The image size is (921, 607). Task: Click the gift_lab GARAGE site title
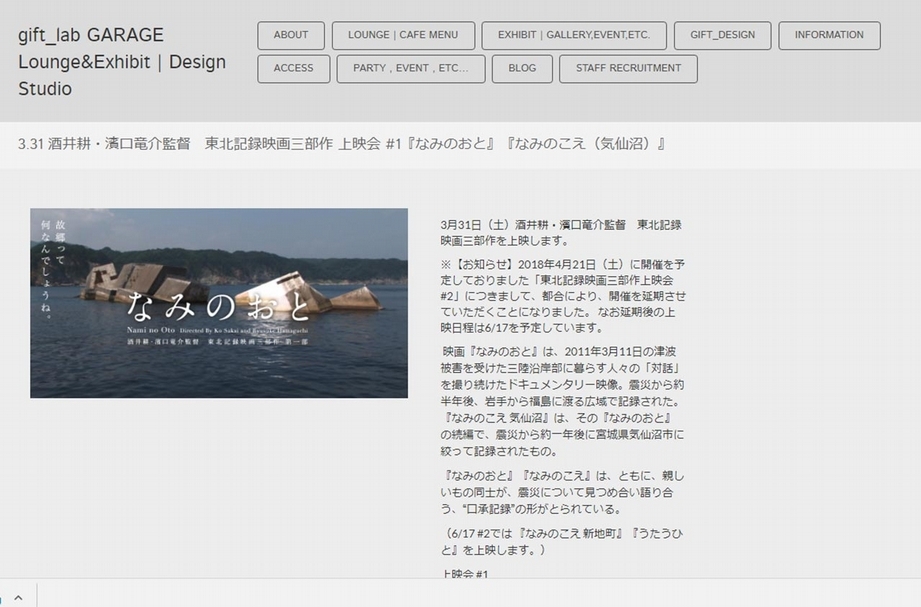click(122, 62)
